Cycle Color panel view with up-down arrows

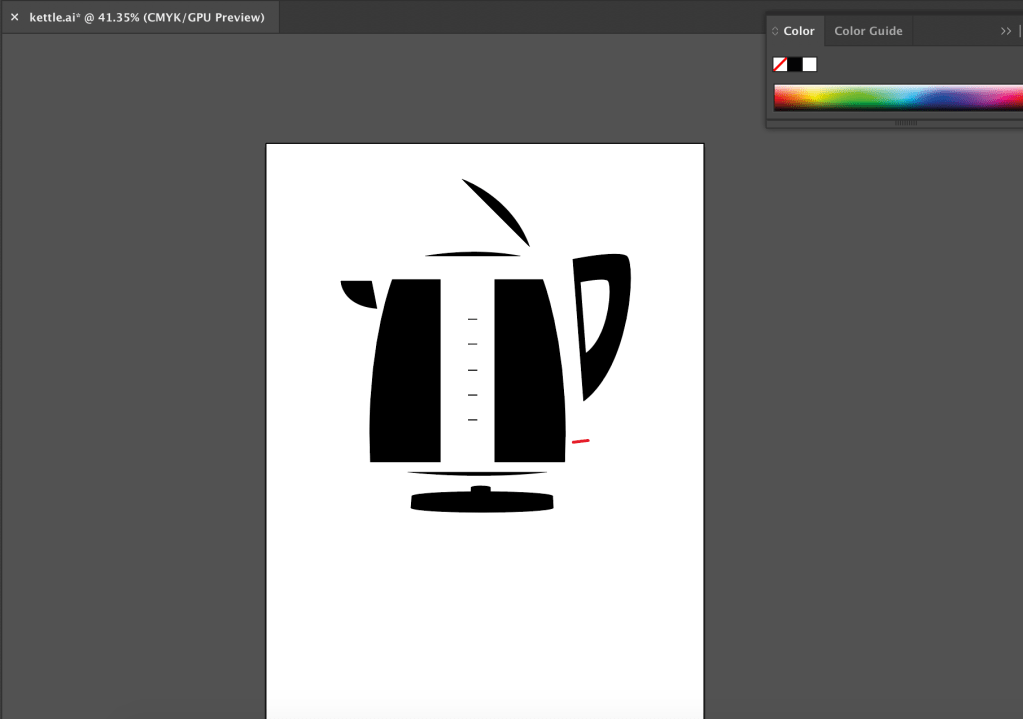tap(775, 31)
